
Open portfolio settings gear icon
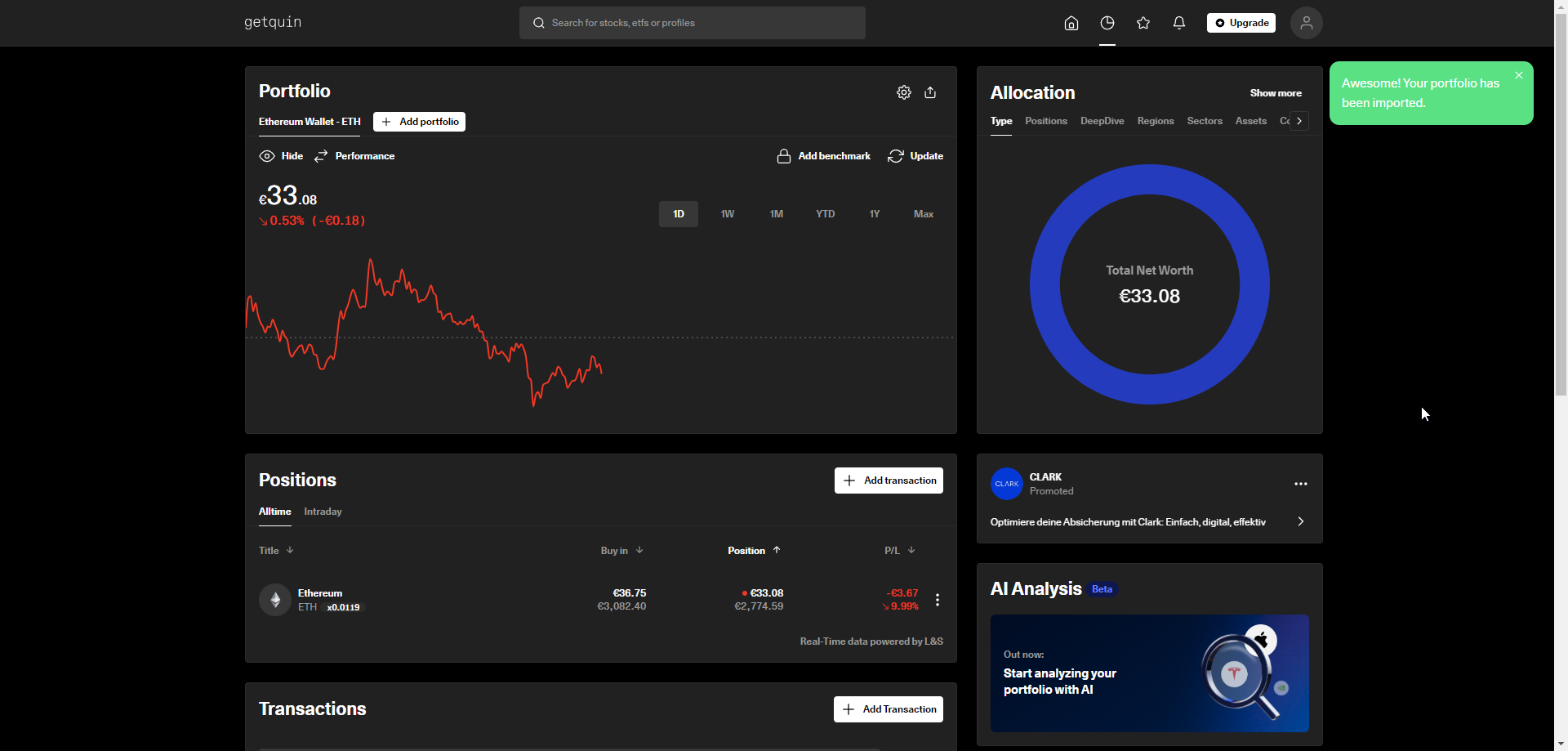point(903,92)
